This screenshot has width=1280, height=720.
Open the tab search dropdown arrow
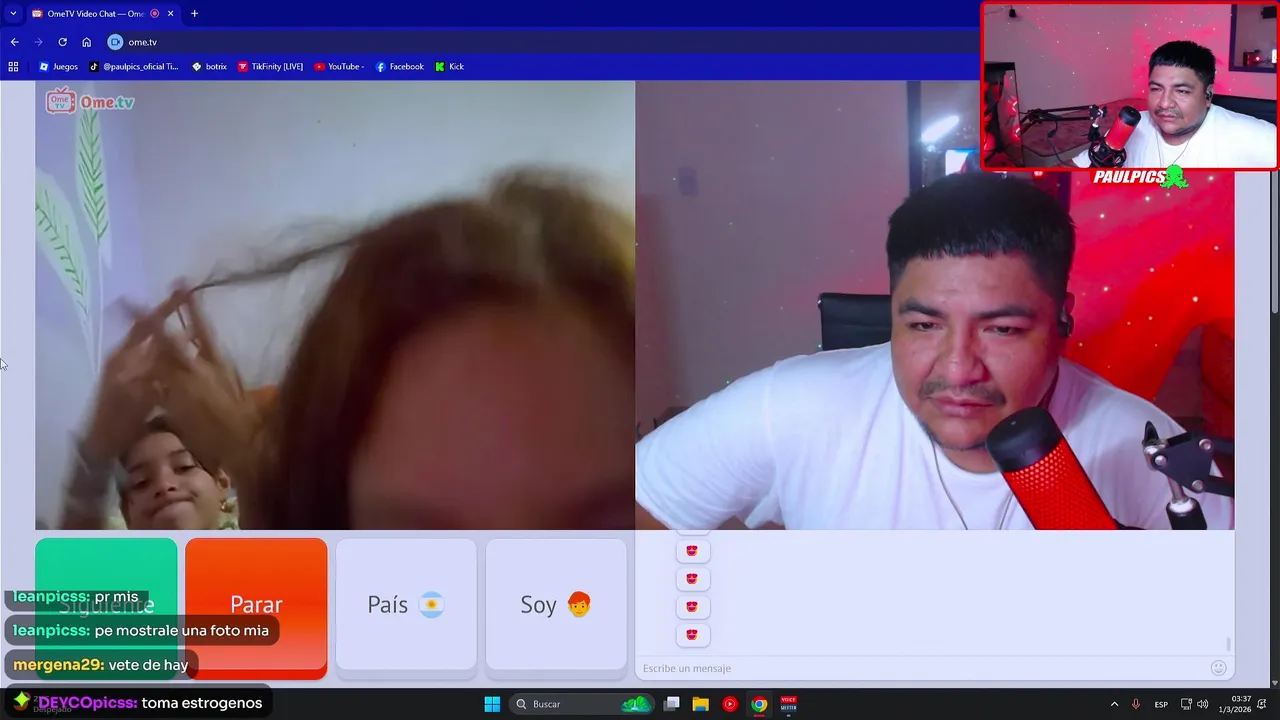point(13,13)
